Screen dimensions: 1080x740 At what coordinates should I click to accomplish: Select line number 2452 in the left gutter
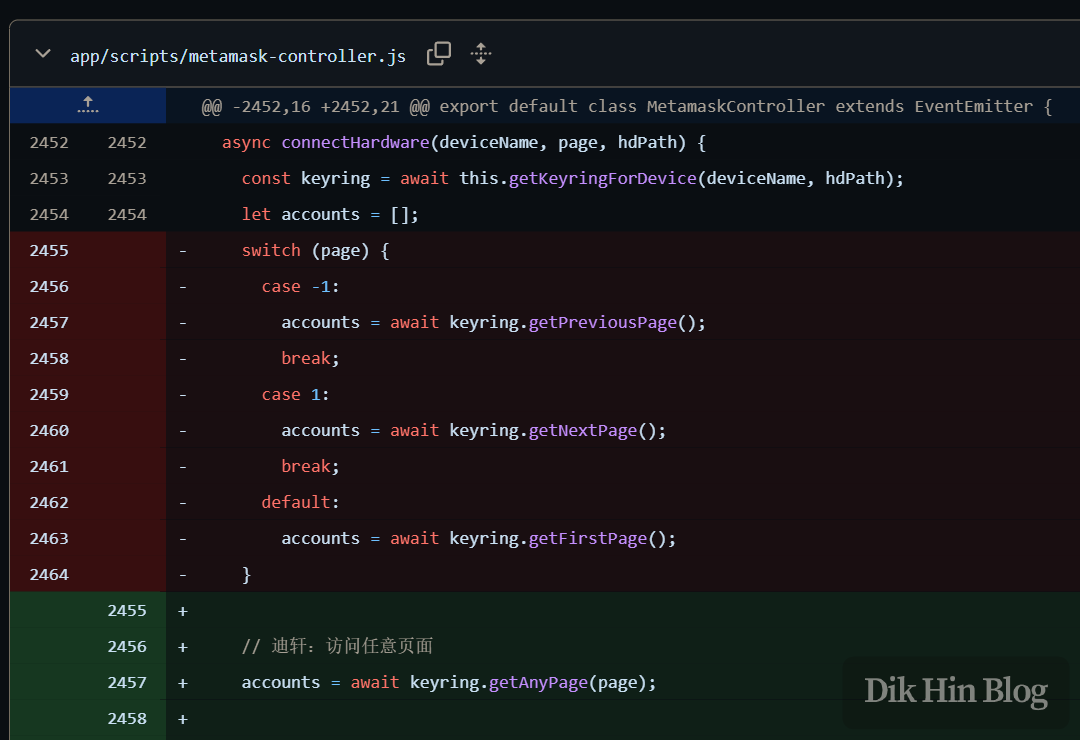pos(49,142)
